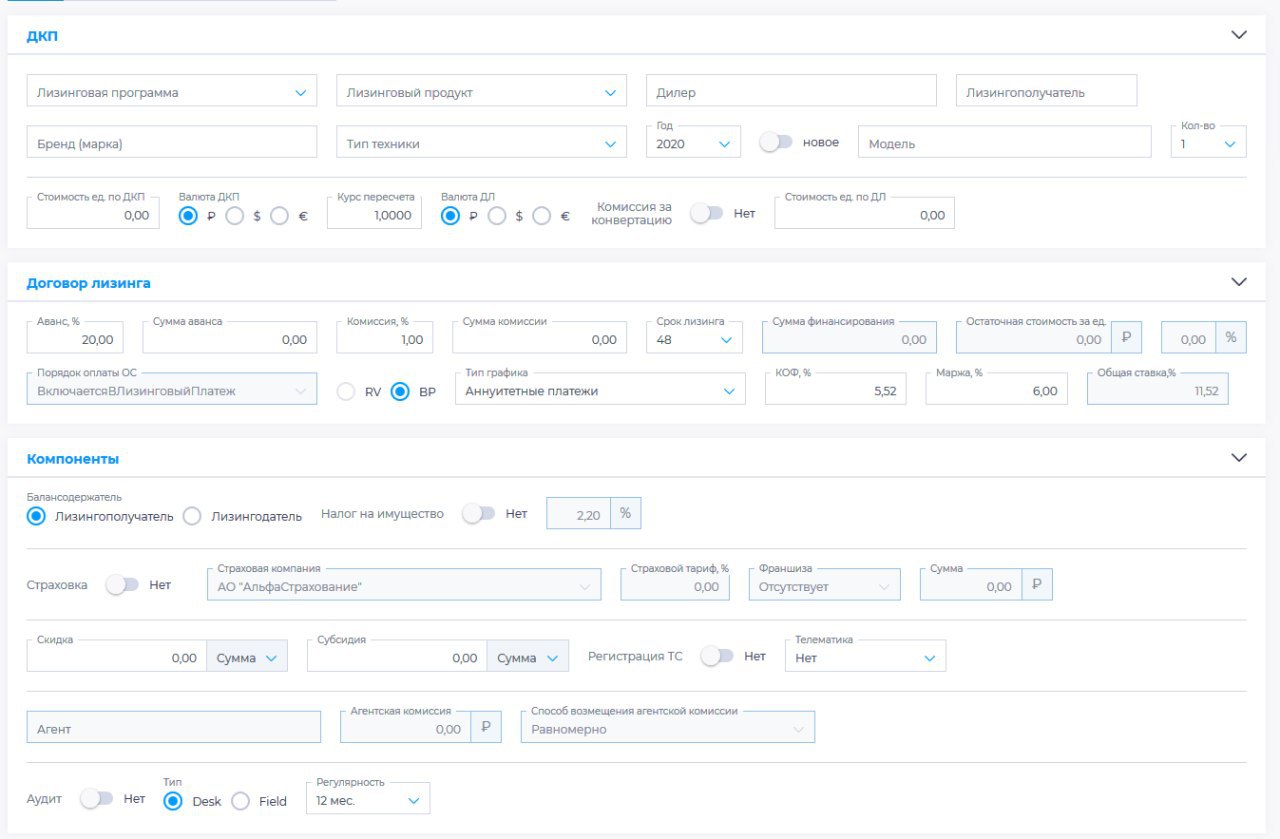The height and width of the screenshot is (839, 1280).
Task: Open the Кол-во quantity dropdown
Action: (1208, 144)
